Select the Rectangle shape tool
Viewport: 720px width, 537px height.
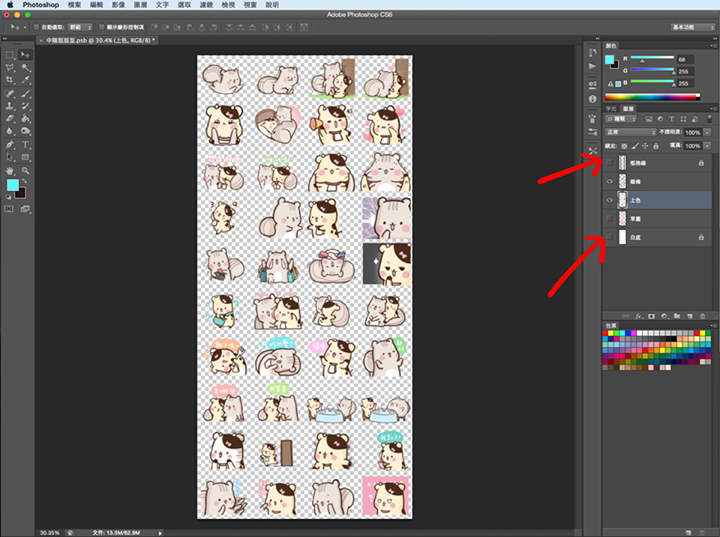pos(25,157)
